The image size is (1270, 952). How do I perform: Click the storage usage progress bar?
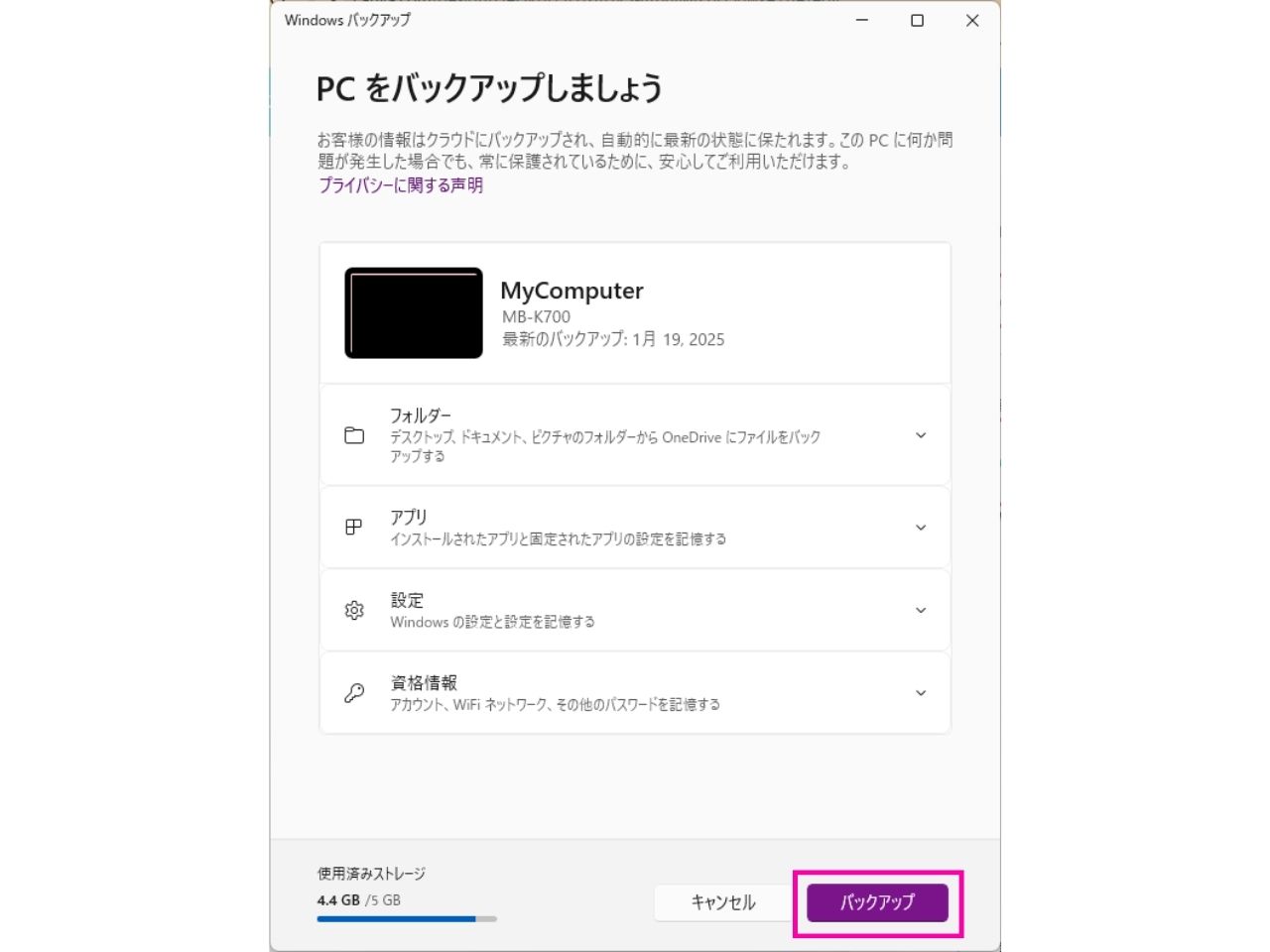tap(407, 918)
